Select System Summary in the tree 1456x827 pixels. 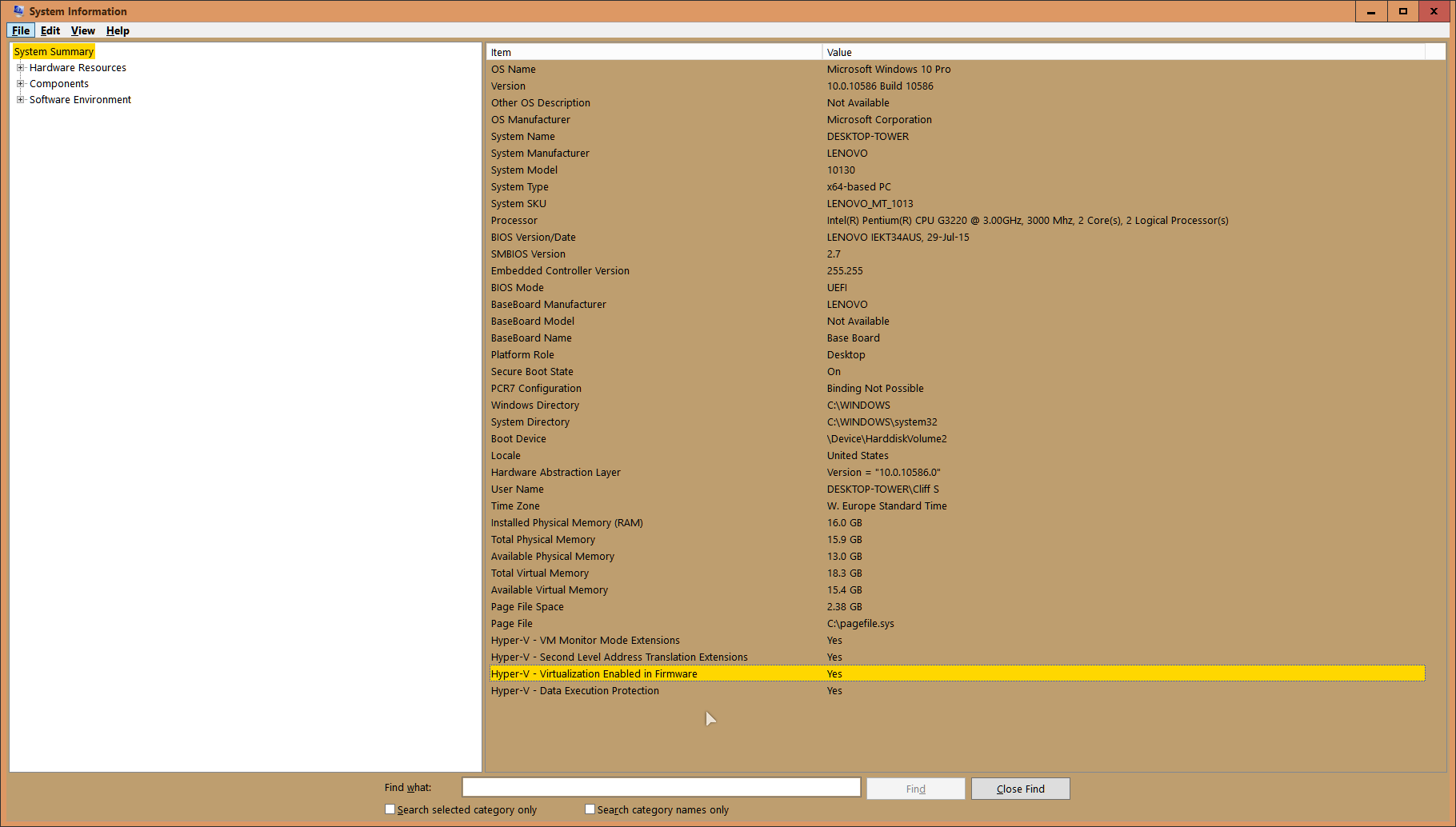[54, 51]
